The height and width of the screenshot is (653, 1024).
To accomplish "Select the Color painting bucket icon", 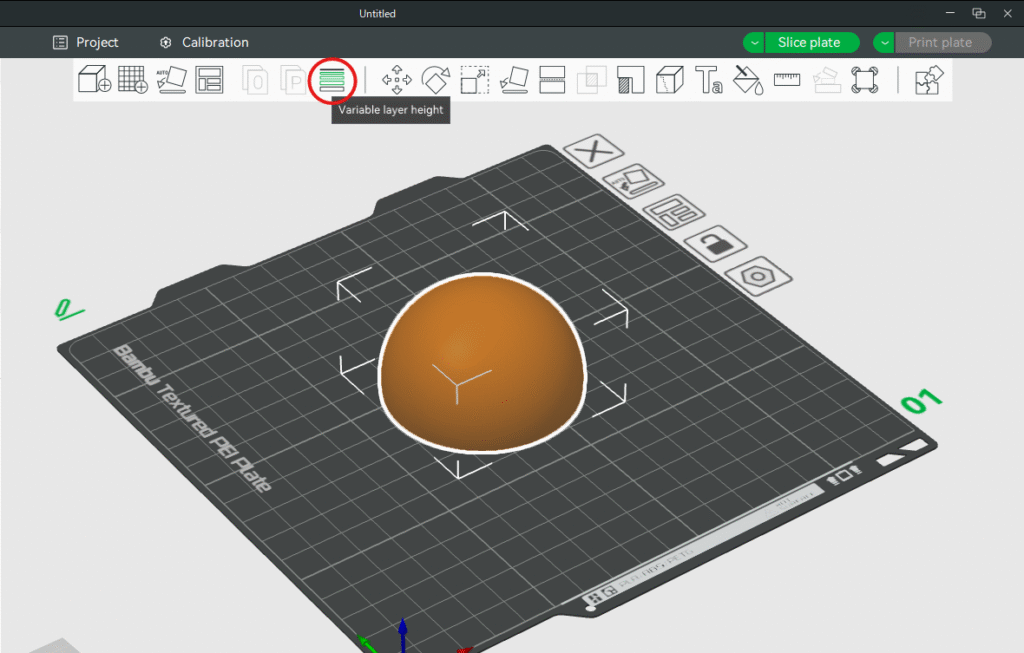I will coord(748,80).
